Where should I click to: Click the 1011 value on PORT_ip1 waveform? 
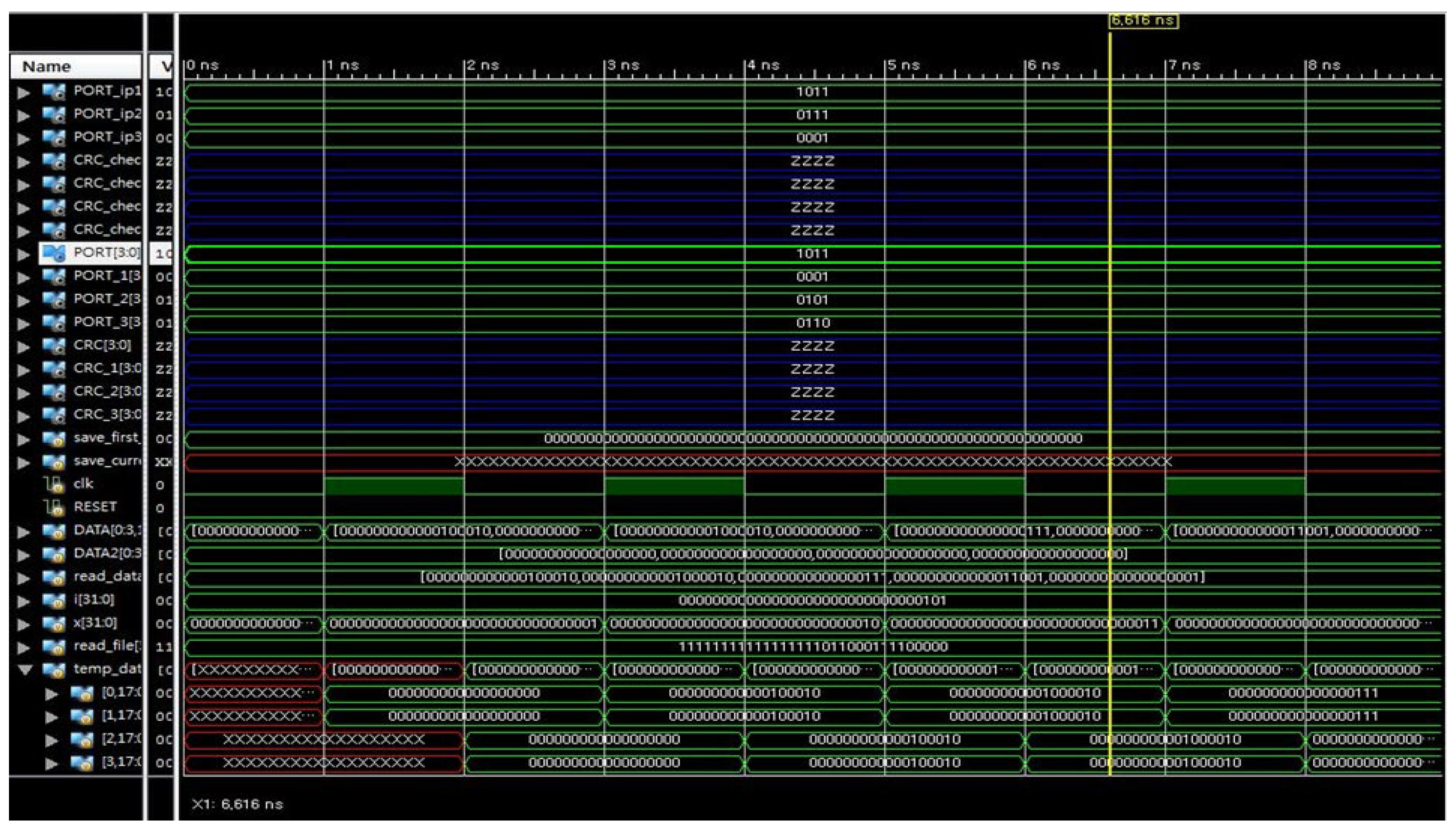pyautogui.click(x=812, y=91)
